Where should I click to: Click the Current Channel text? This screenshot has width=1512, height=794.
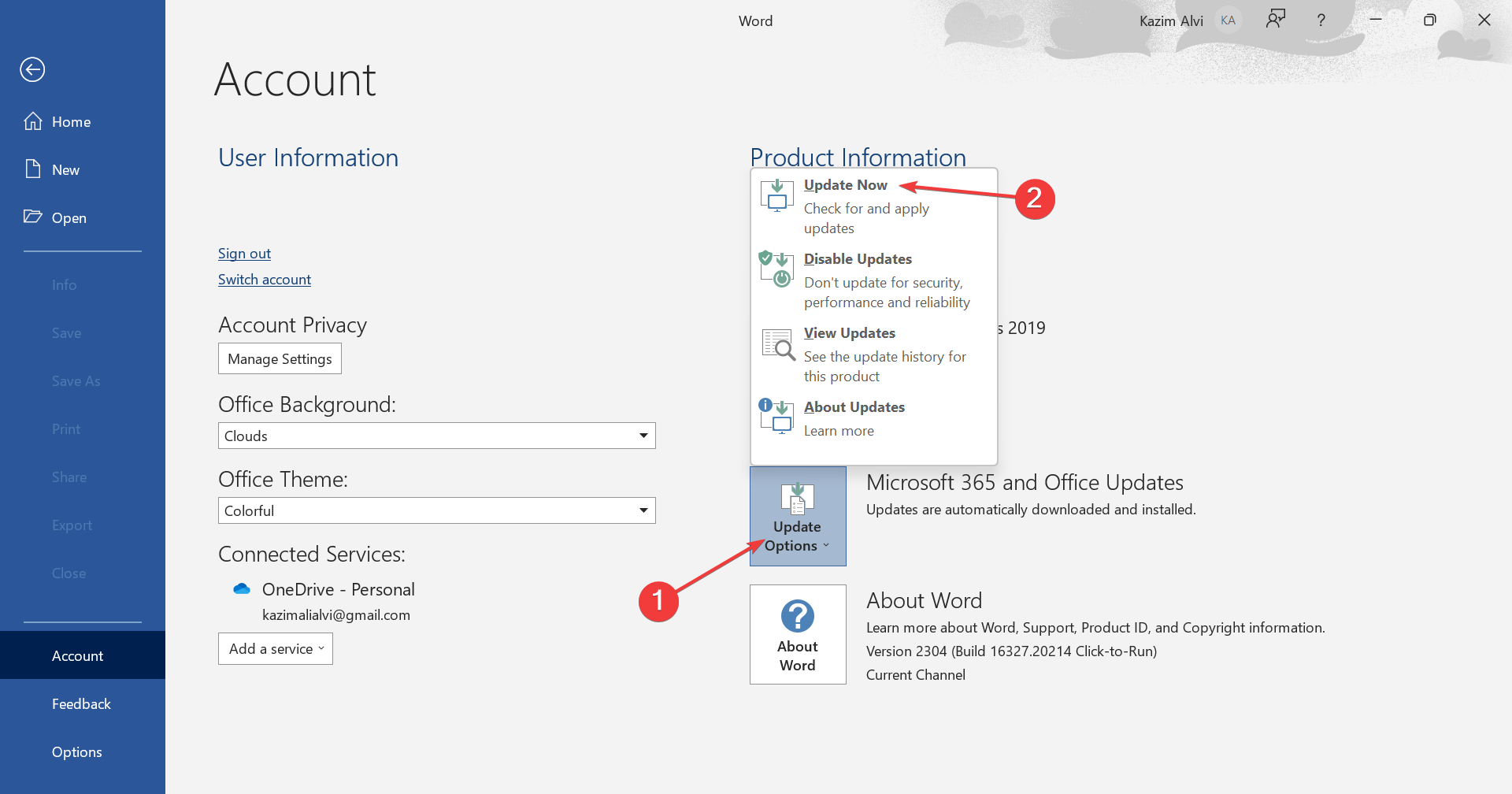click(916, 675)
